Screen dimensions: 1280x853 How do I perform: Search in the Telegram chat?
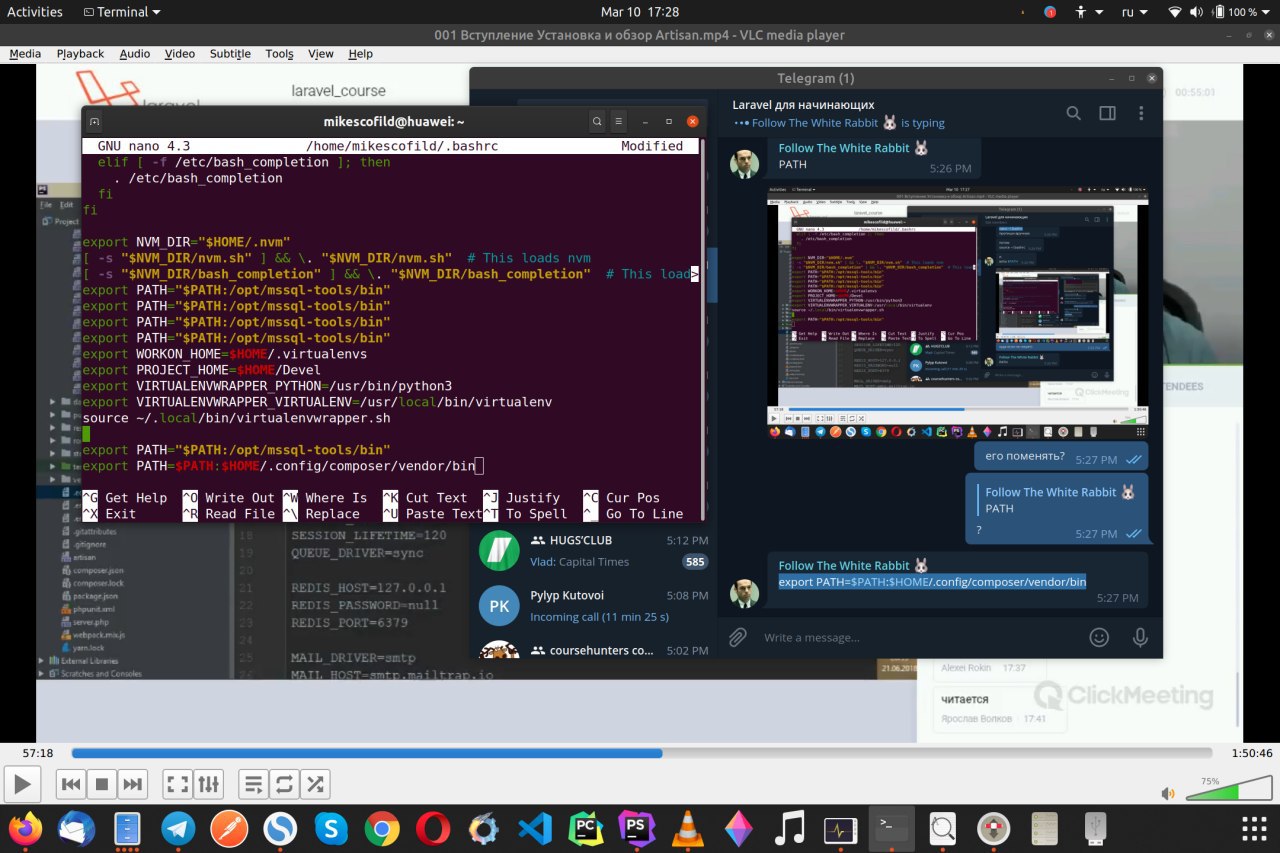(x=1073, y=113)
